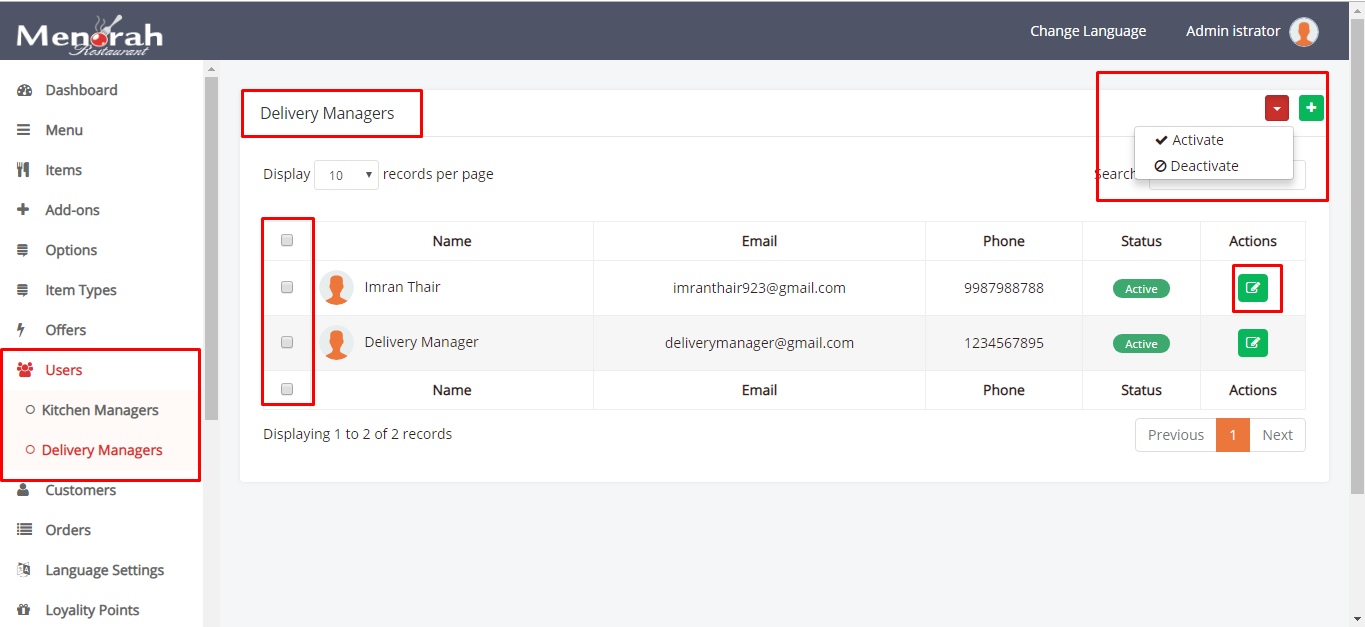This screenshot has height=627, width=1365.
Task: Click Imran Thair's avatar thumbnail
Action: click(337, 288)
